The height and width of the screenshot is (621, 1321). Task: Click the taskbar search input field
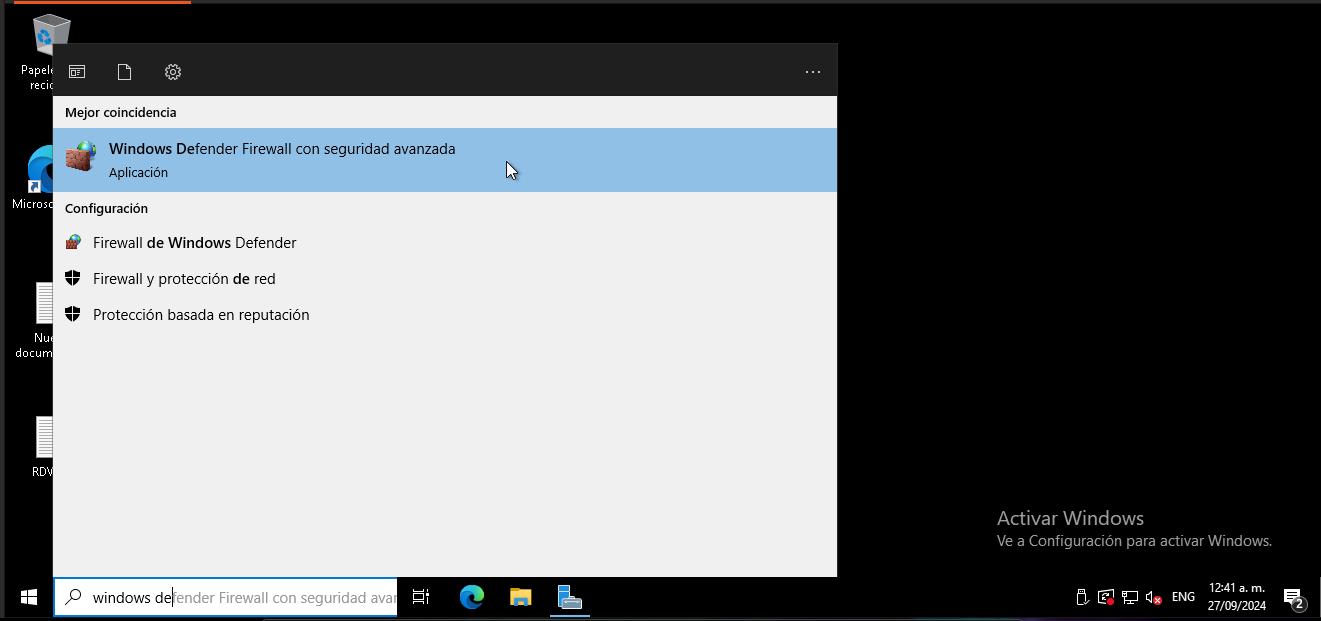coord(226,598)
